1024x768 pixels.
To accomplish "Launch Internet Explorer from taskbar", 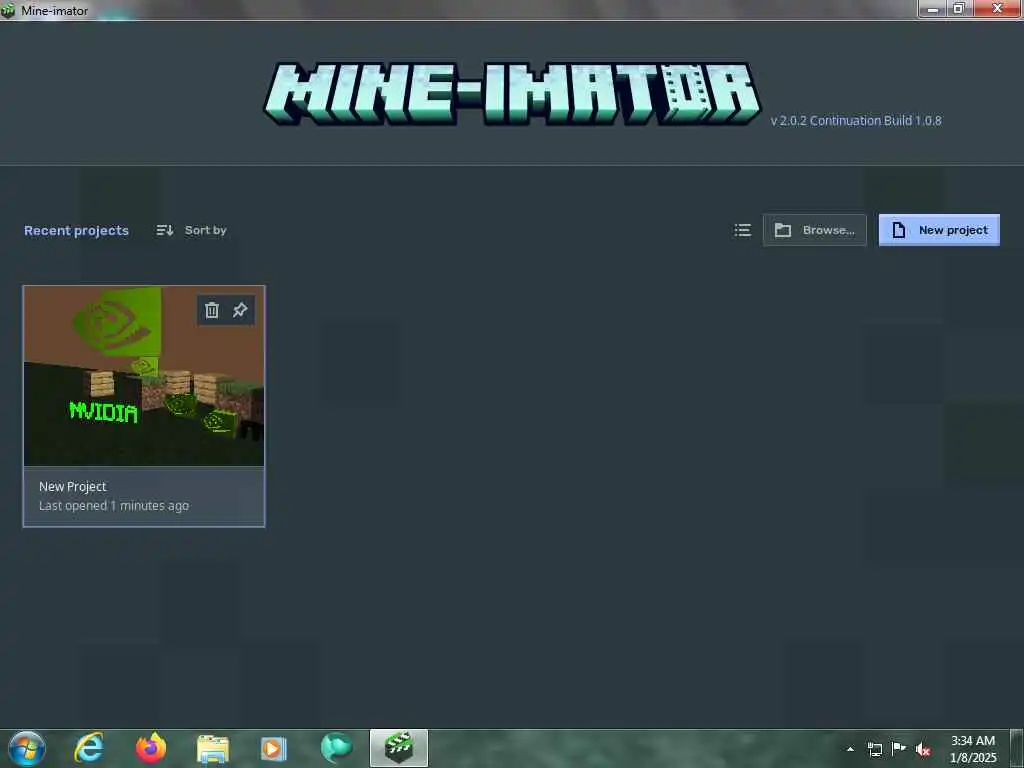I will coord(89,748).
